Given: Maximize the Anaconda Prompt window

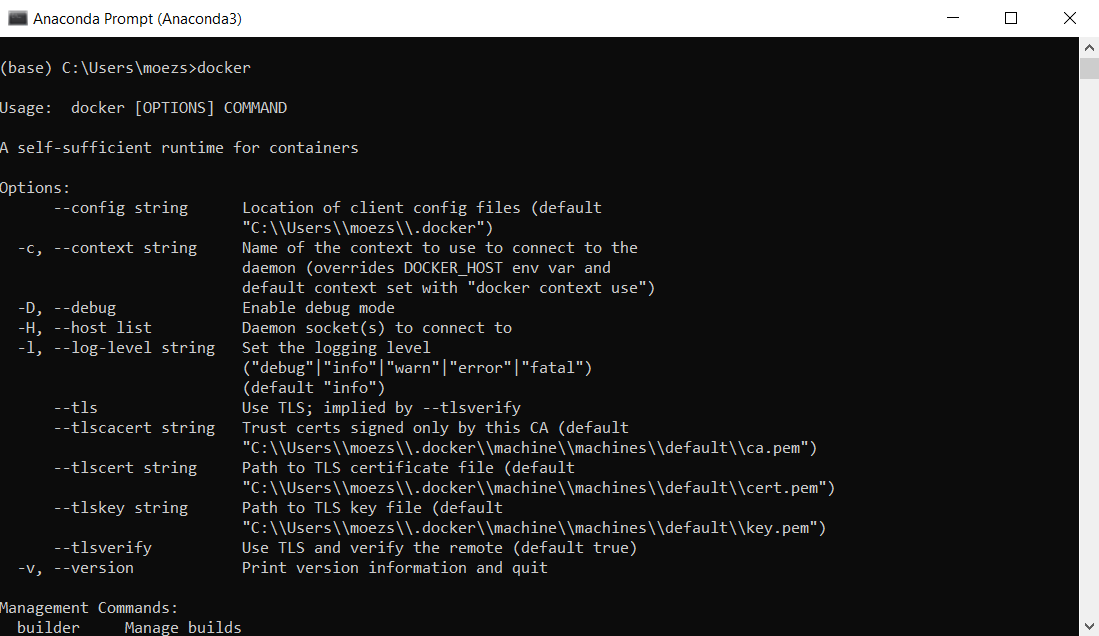Looking at the screenshot, I should click(1011, 18).
